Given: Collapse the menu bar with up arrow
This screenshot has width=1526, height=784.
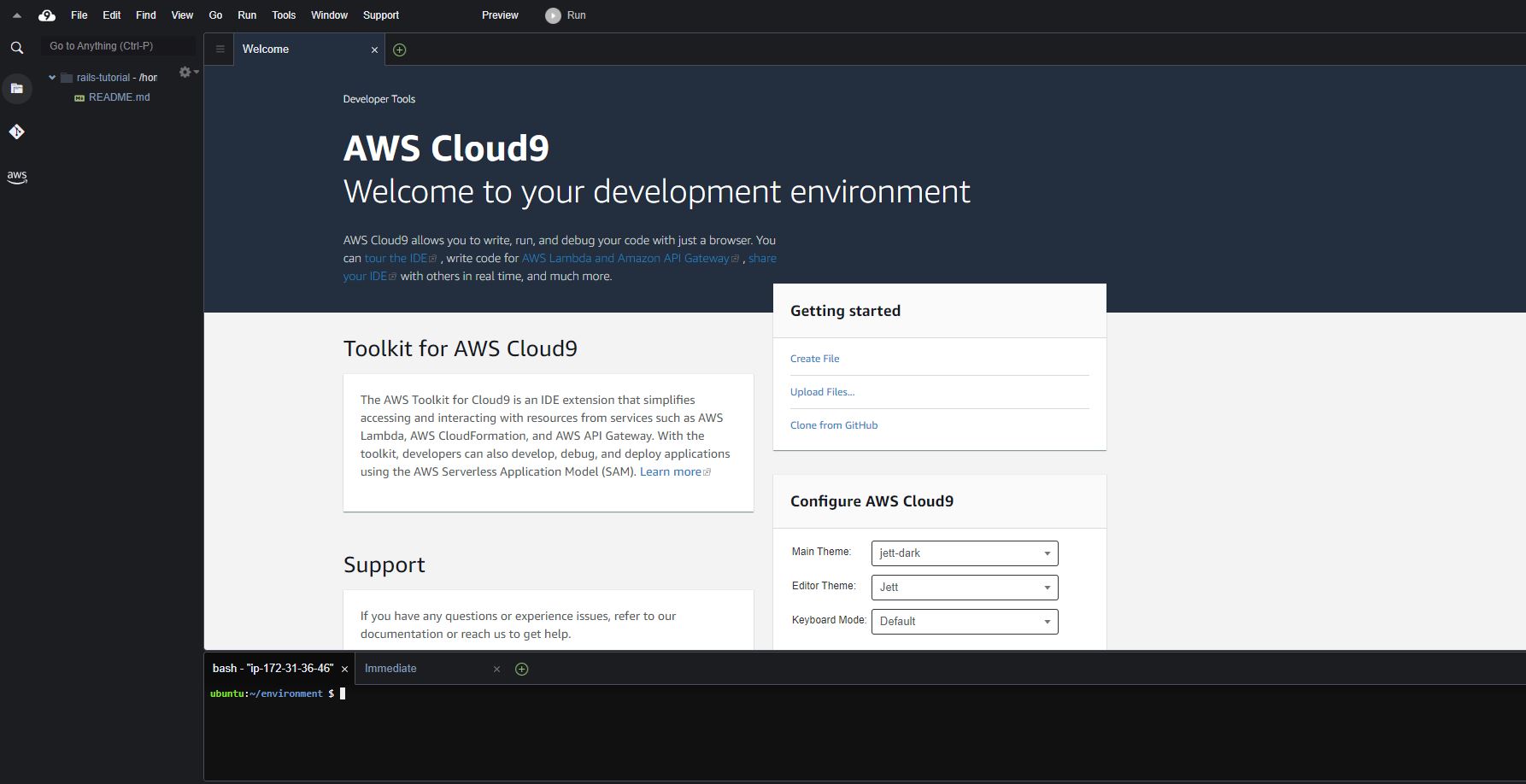Looking at the screenshot, I should tap(16, 15).
